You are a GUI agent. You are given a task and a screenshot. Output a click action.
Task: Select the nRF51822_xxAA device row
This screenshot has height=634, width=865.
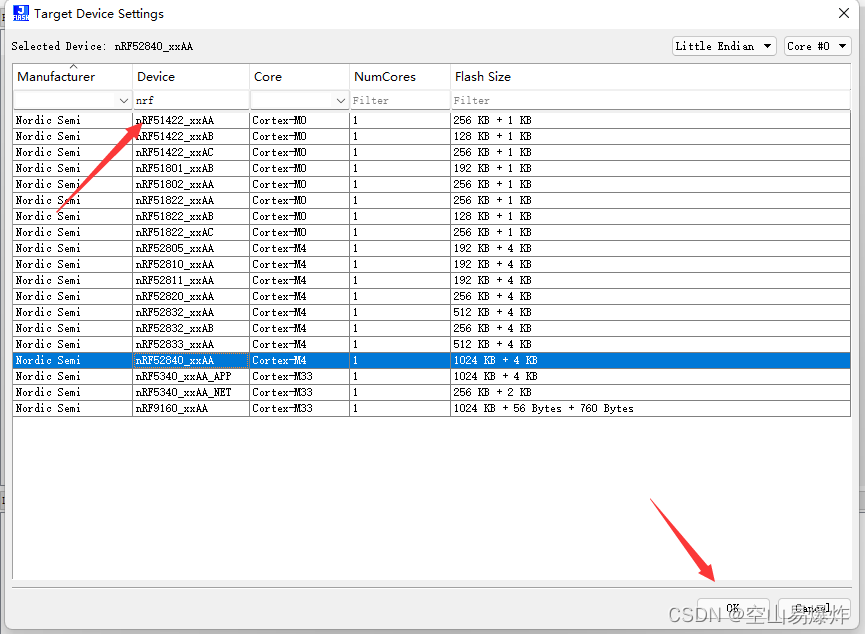click(431, 200)
